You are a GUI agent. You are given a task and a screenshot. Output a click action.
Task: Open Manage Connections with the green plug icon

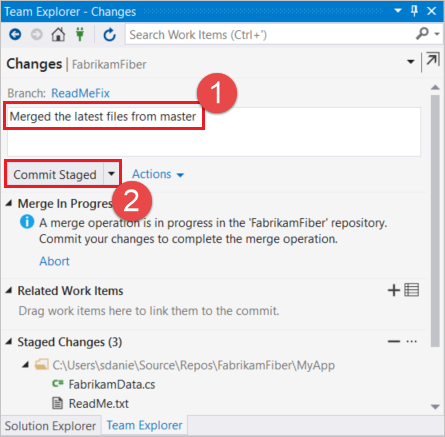[x=80, y=34]
